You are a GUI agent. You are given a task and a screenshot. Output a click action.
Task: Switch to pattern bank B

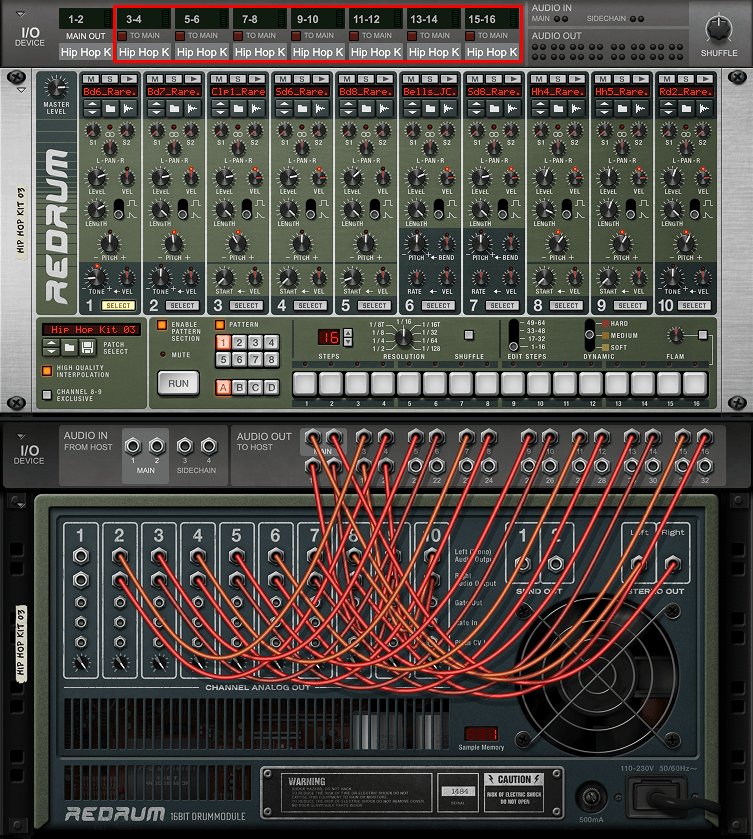coord(239,387)
